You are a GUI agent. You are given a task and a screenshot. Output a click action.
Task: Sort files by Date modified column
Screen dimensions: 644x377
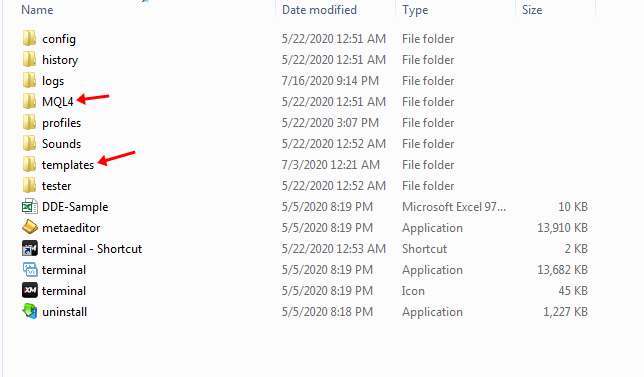click(319, 9)
